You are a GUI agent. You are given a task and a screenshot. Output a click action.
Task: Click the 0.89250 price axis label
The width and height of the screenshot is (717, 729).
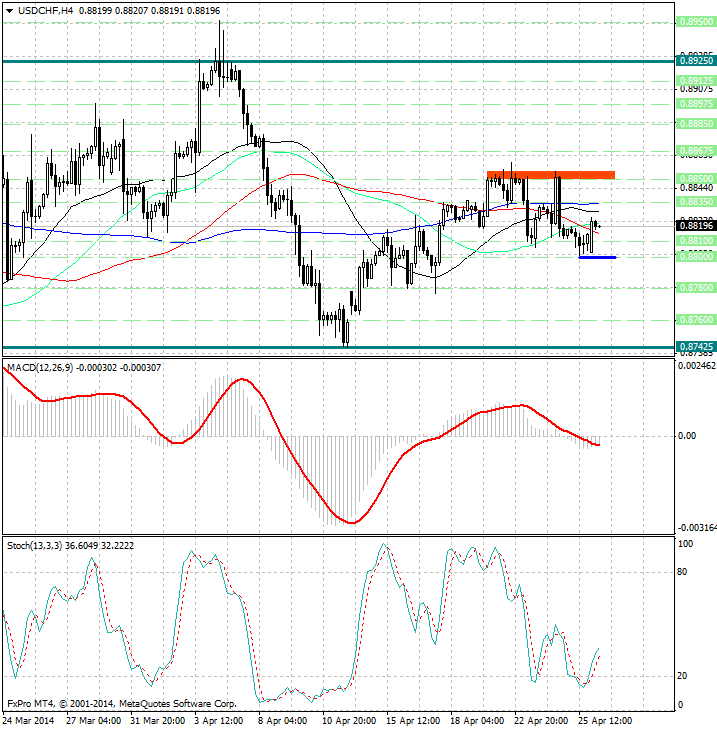694,61
